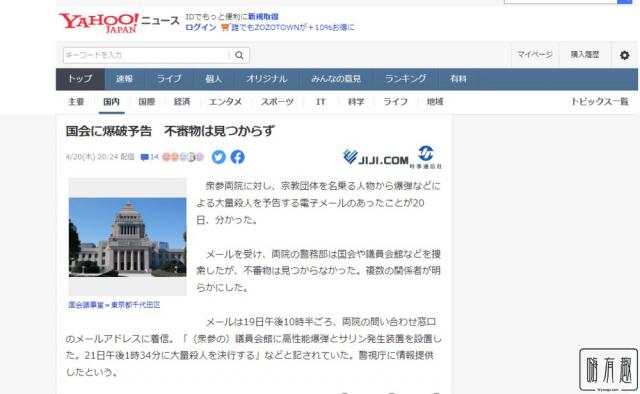Share article on Twitter
Image resolution: width=640 pixels, height=394 pixels.
coord(219,157)
